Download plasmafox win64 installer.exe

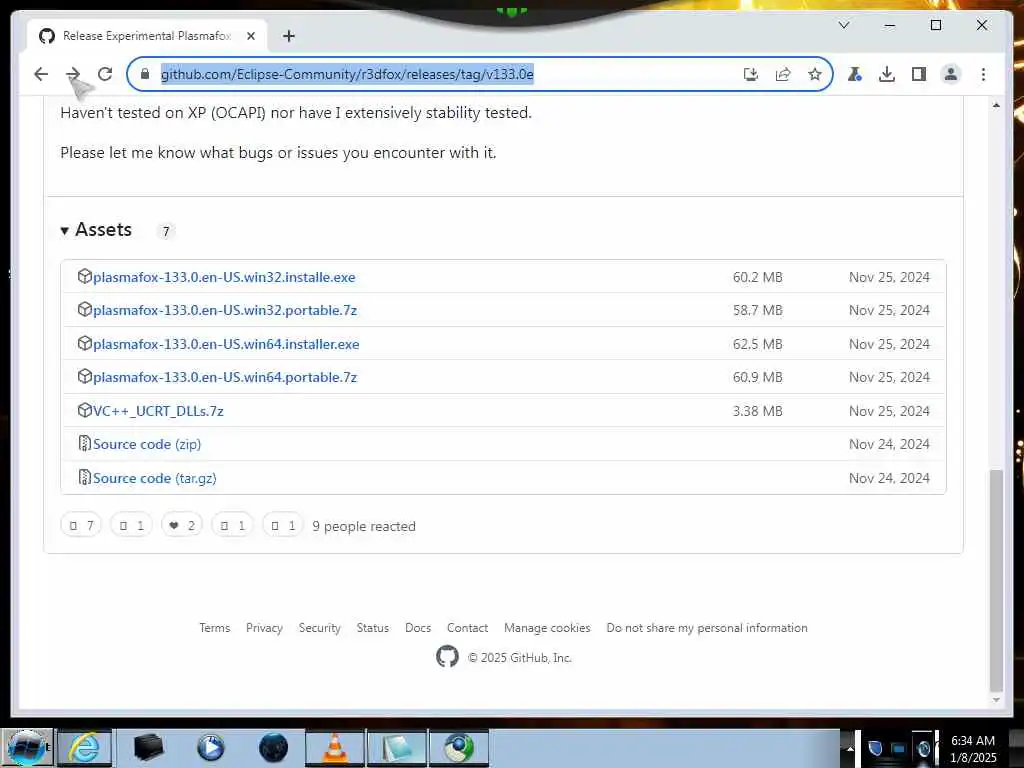click(226, 344)
